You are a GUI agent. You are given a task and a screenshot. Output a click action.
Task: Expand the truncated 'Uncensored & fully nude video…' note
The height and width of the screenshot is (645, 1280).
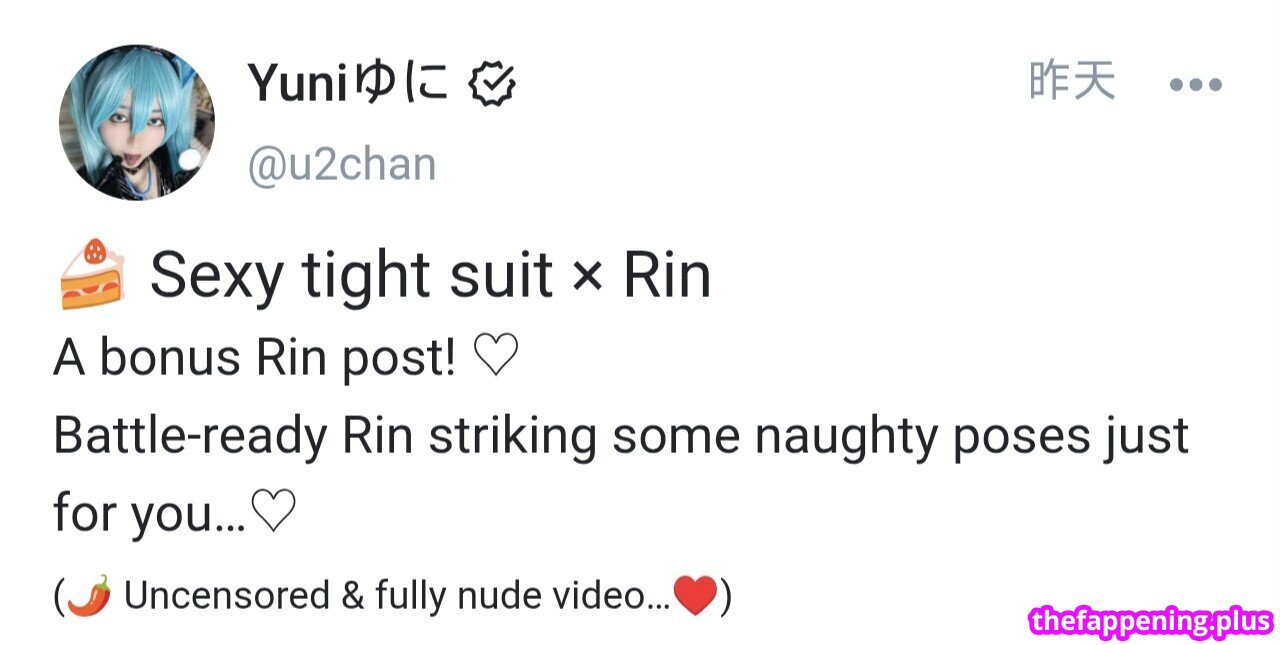tap(393, 597)
